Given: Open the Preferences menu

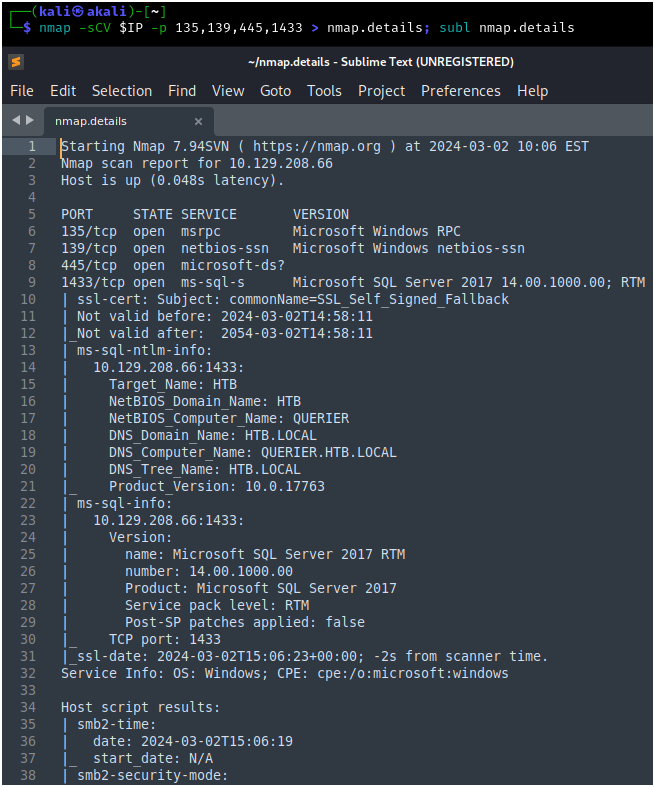Looking at the screenshot, I should (x=461, y=91).
